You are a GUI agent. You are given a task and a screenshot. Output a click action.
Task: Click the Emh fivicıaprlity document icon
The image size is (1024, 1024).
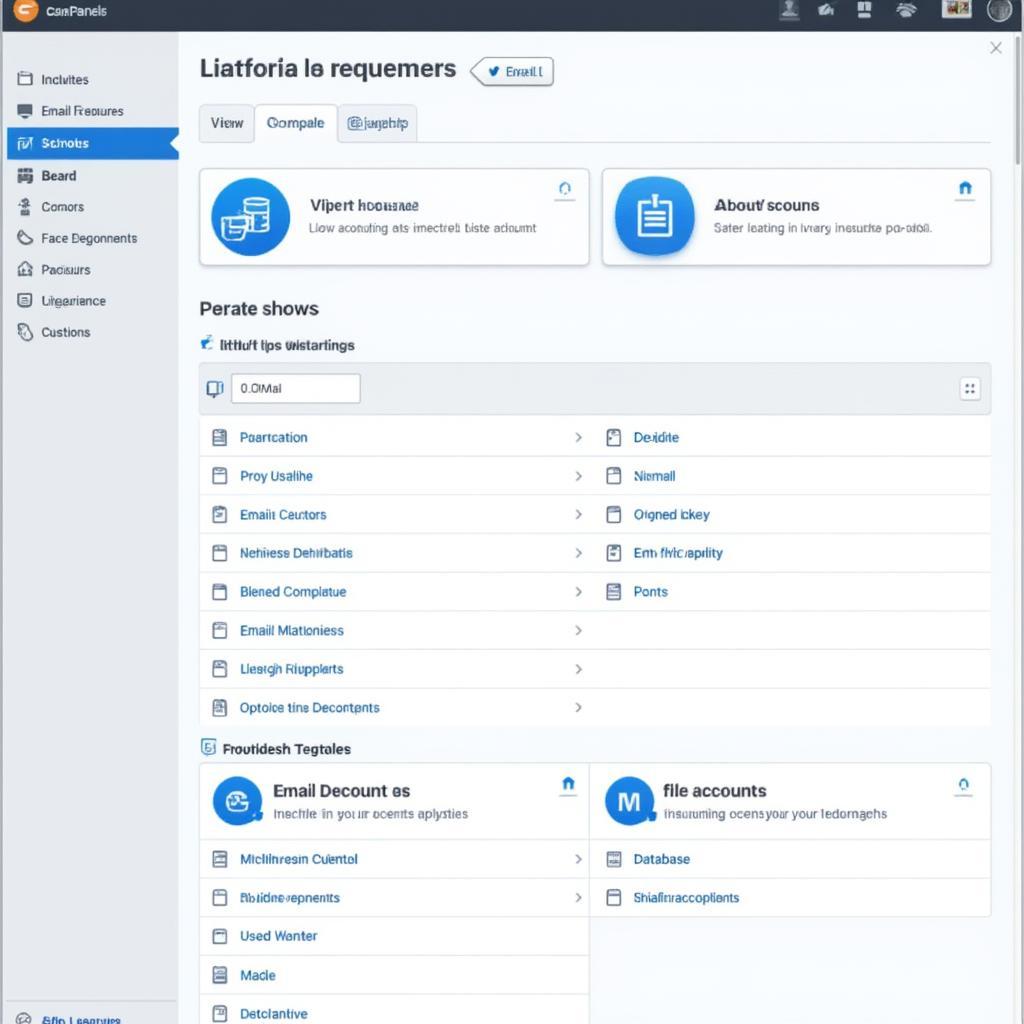[x=613, y=553]
